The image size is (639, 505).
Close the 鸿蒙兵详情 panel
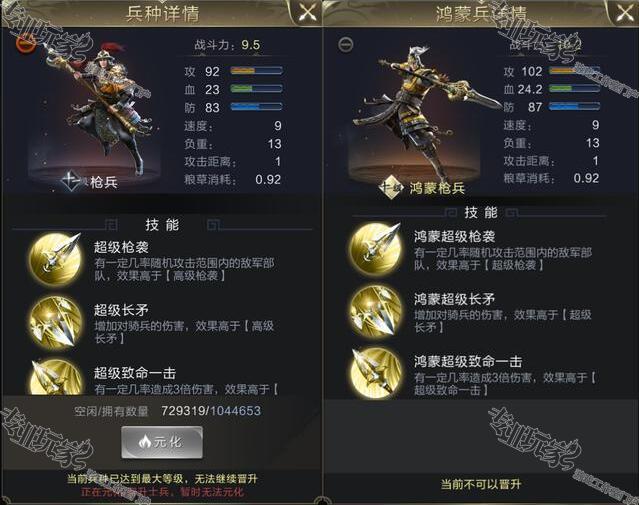click(x=625, y=13)
